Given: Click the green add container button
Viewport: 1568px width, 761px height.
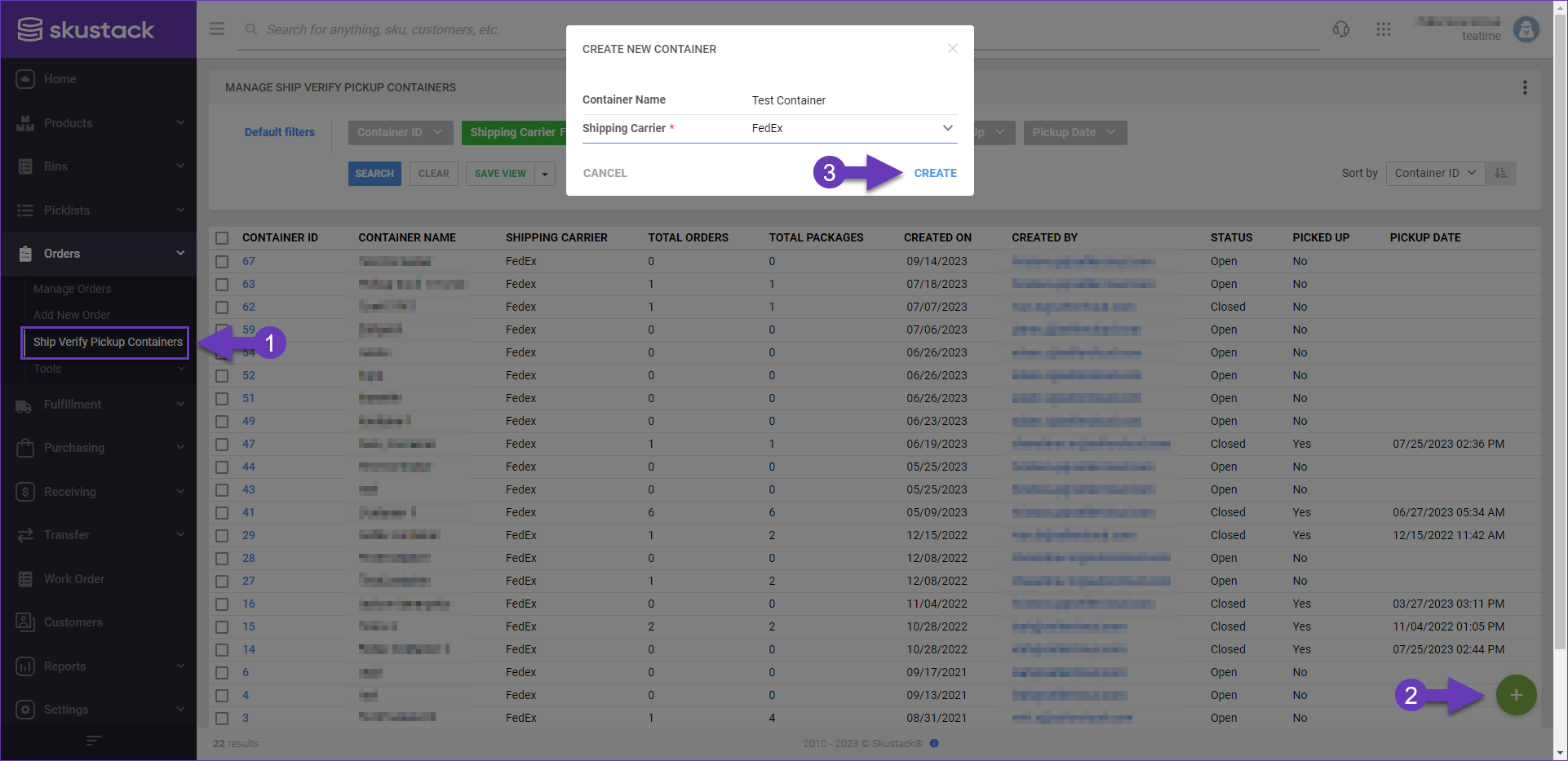Looking at the screenshot, I should point(1517,695).
